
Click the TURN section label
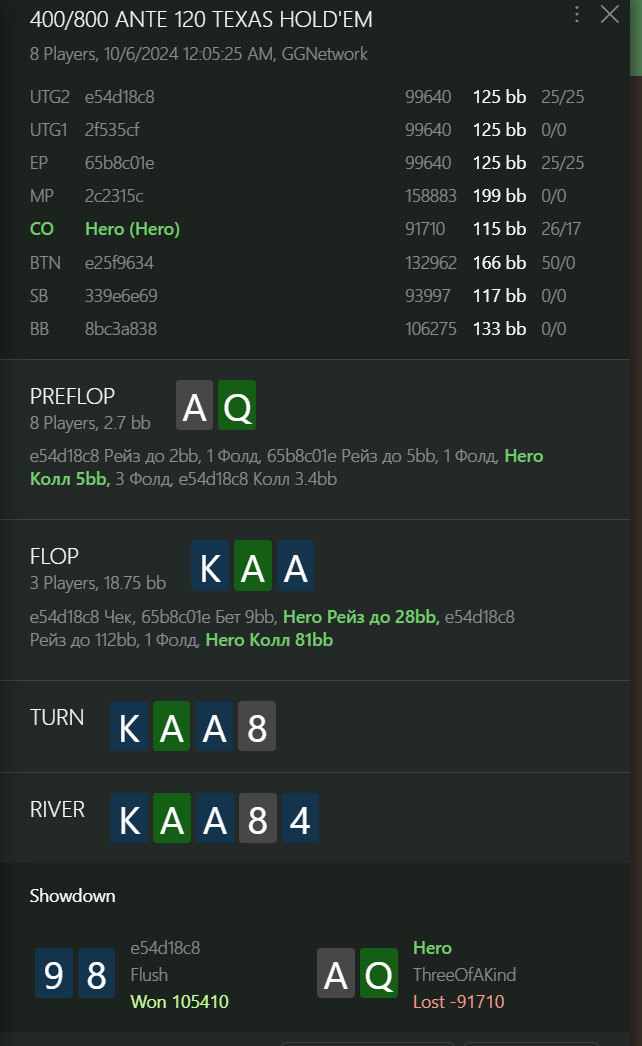coord(57,717)
